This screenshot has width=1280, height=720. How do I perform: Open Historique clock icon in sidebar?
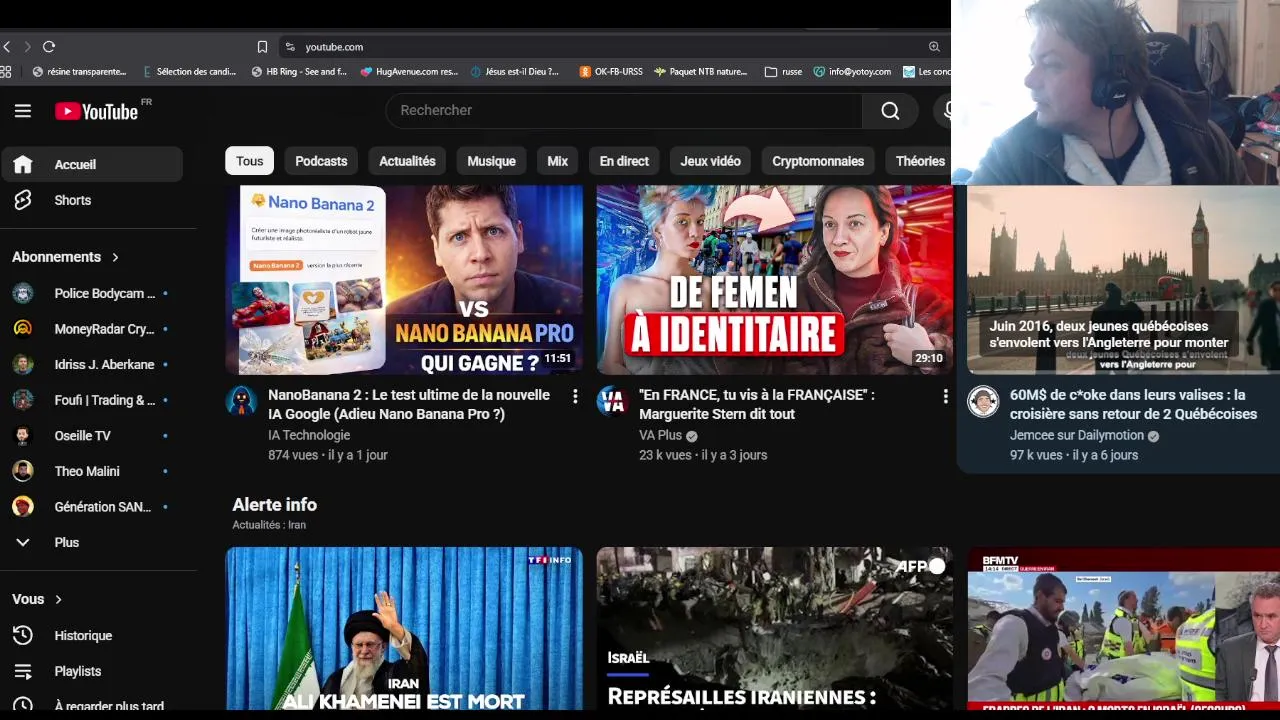coord(23,635)
